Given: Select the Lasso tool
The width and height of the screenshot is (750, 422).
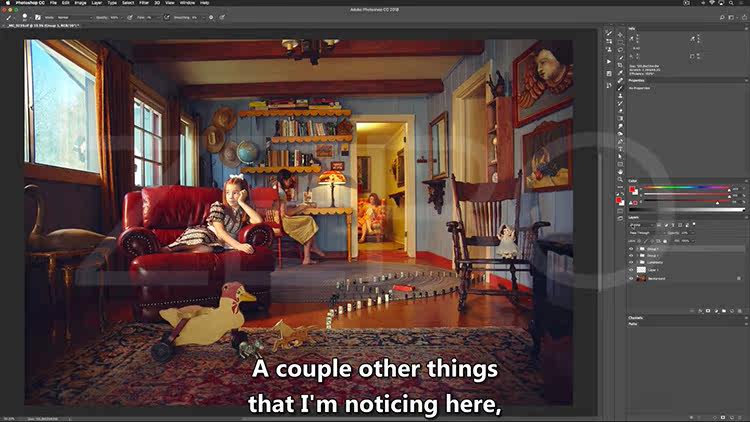Looking at the screenshot, I should click(x=620, y=50).
